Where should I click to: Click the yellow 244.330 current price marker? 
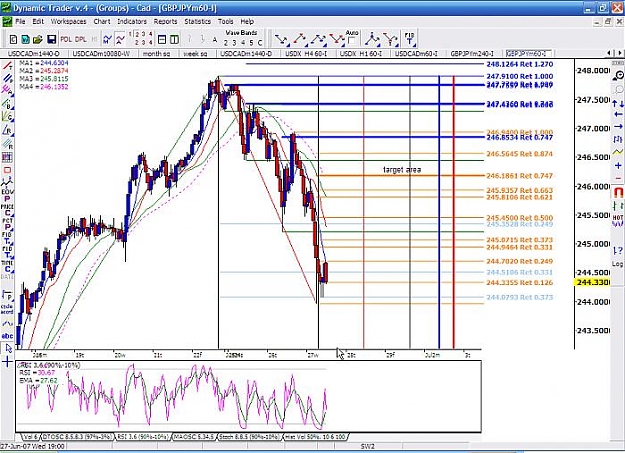(591, 282)
